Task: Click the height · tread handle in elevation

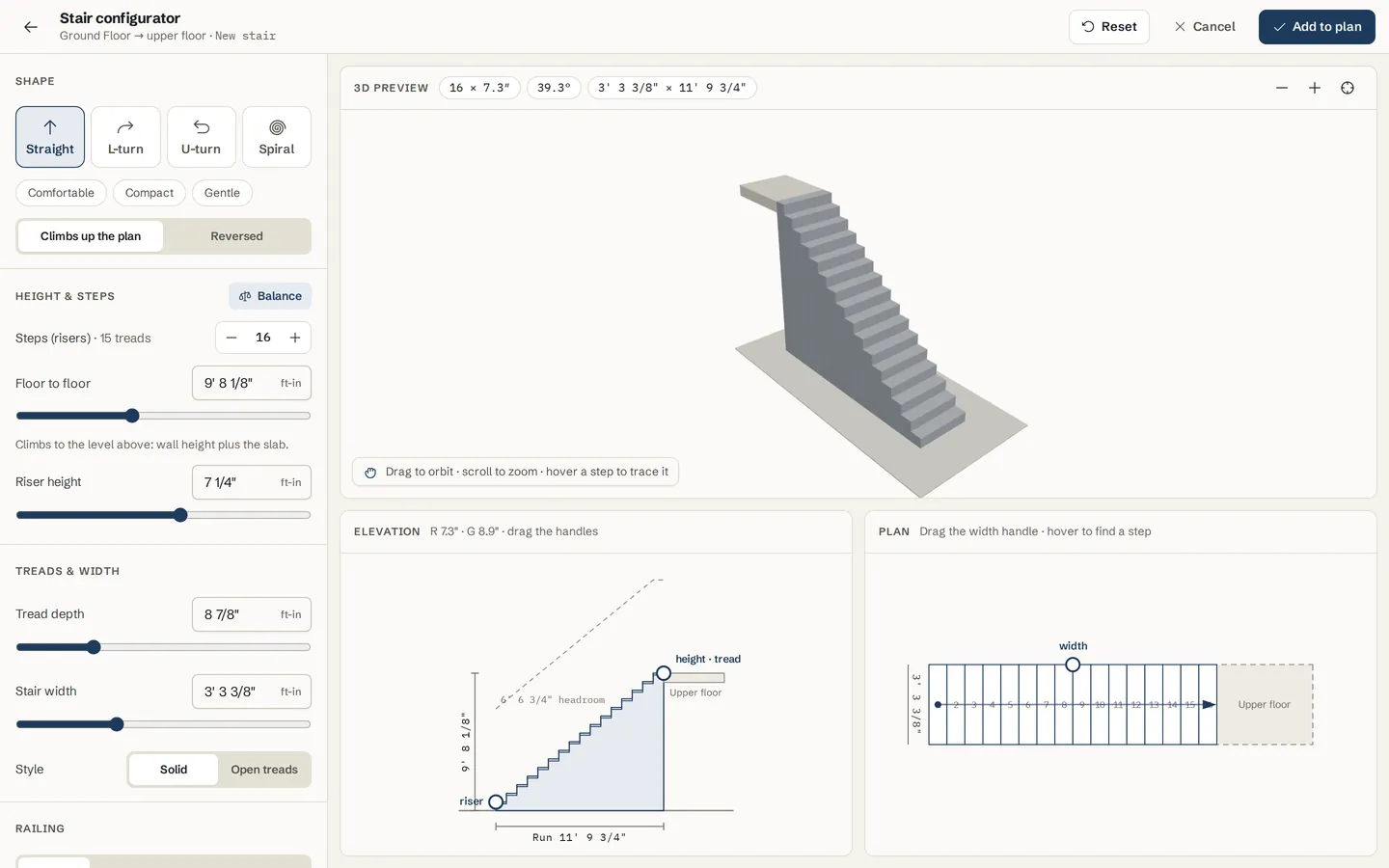Action: 664,673
